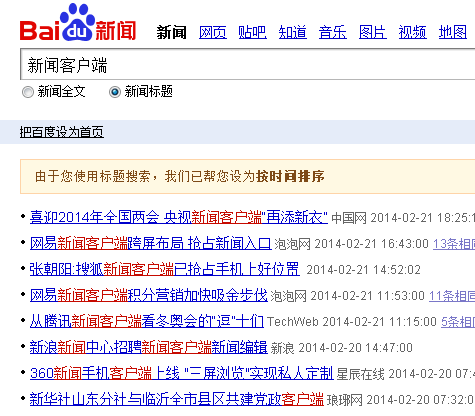
Task: Click timestamp 2014-02-21 14:52:02
Action: coord(364,270)
